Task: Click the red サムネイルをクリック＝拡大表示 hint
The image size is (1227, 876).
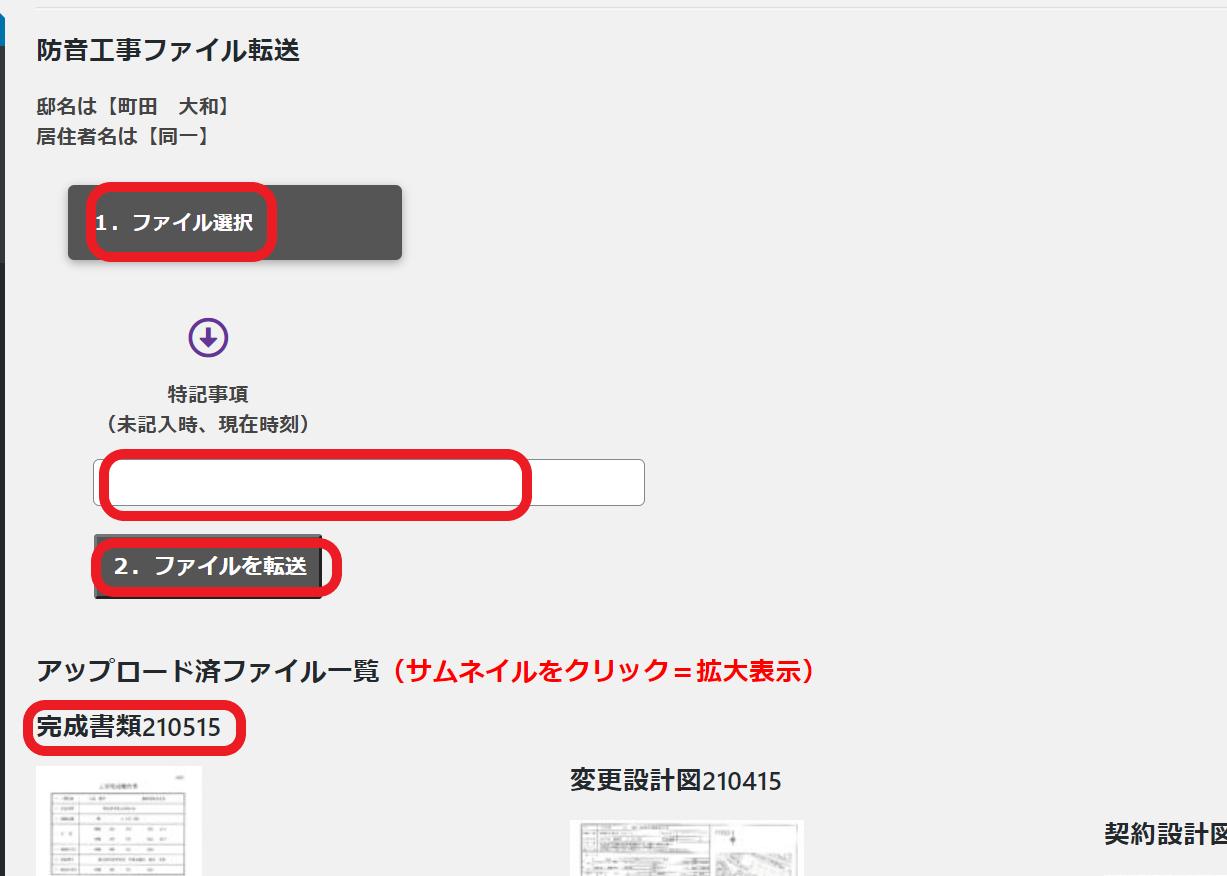Action: pyautogui.click(x=601, y=671)
